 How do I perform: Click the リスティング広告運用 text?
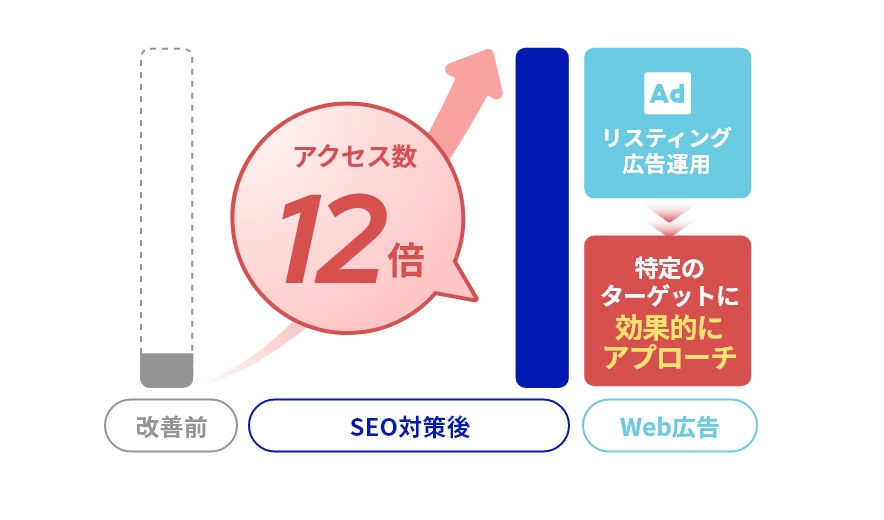666,151
